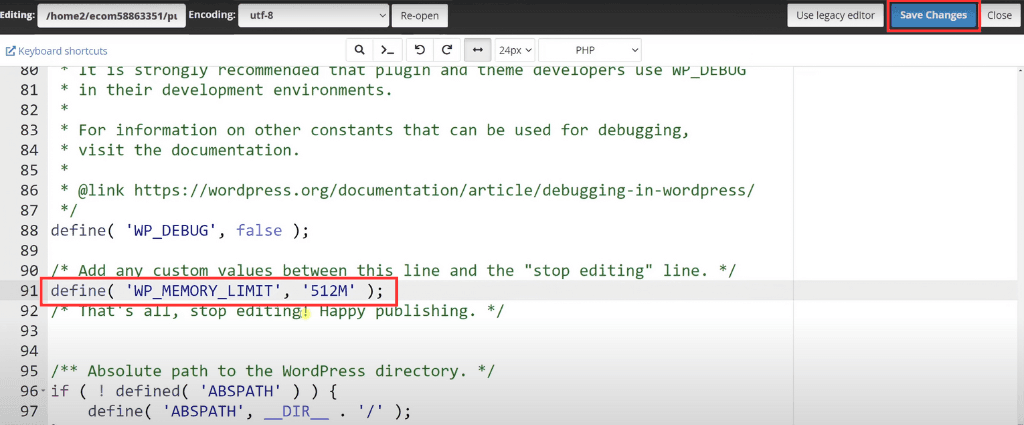Click the WP_MEMORY_LIMIT define line
Screen dimensions: 1024x425
[x=217, y=291]
